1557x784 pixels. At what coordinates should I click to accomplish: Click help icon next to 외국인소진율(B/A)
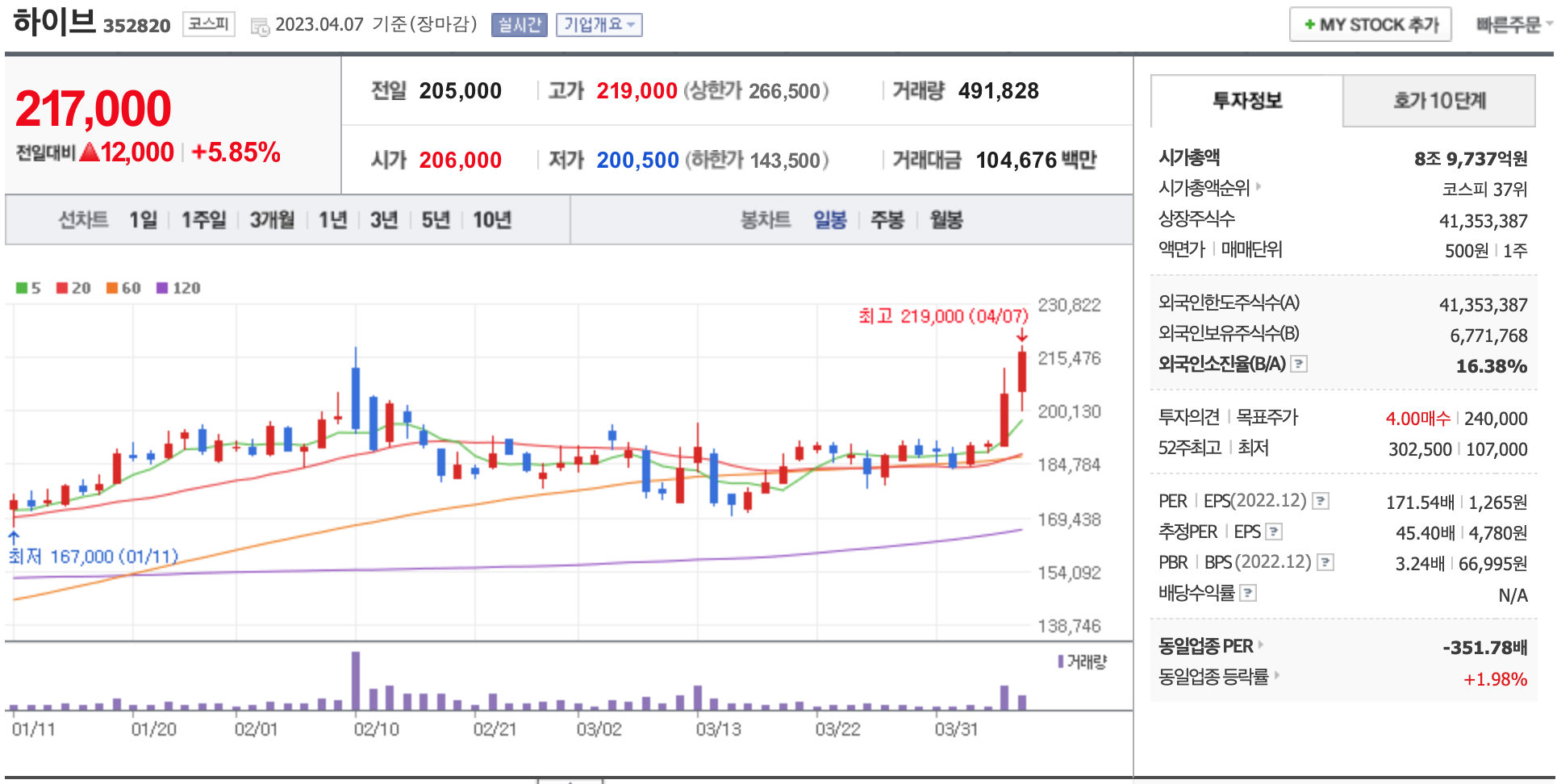tap(1299, 365)
